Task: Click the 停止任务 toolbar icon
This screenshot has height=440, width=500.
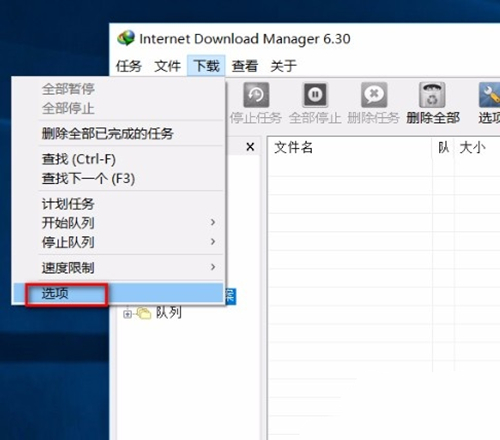Action: point(256,95)
